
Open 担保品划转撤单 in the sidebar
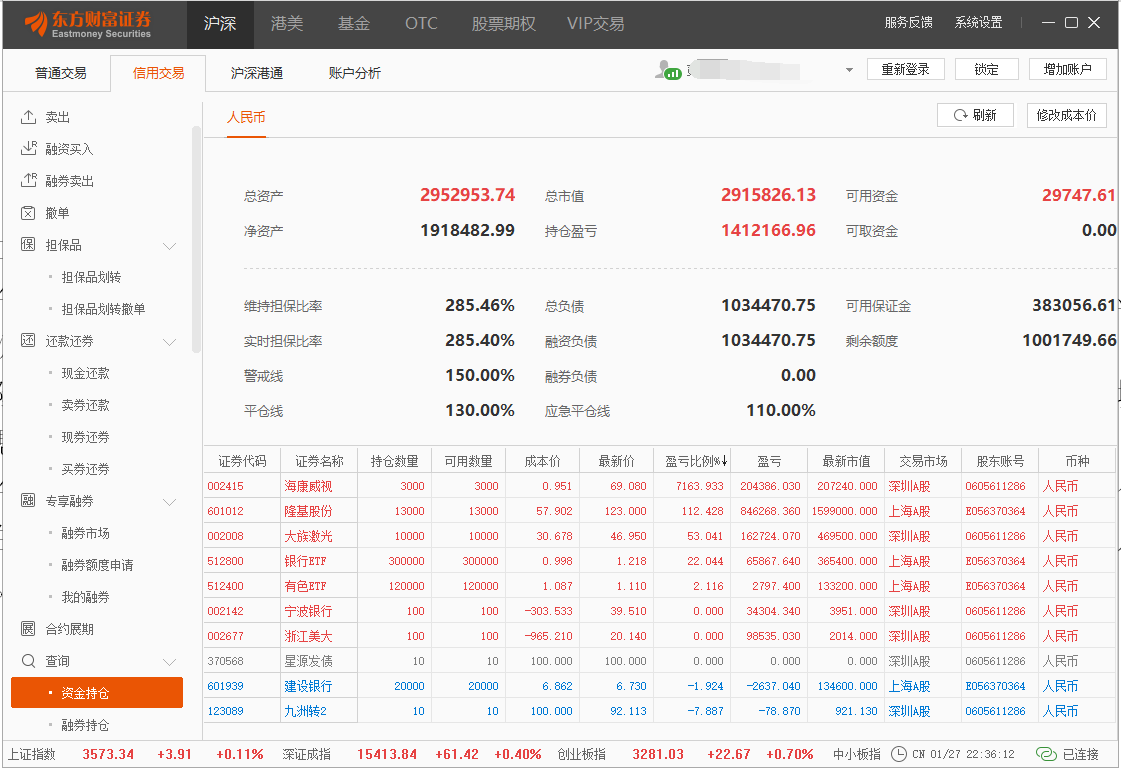click(x=104, y=309)
